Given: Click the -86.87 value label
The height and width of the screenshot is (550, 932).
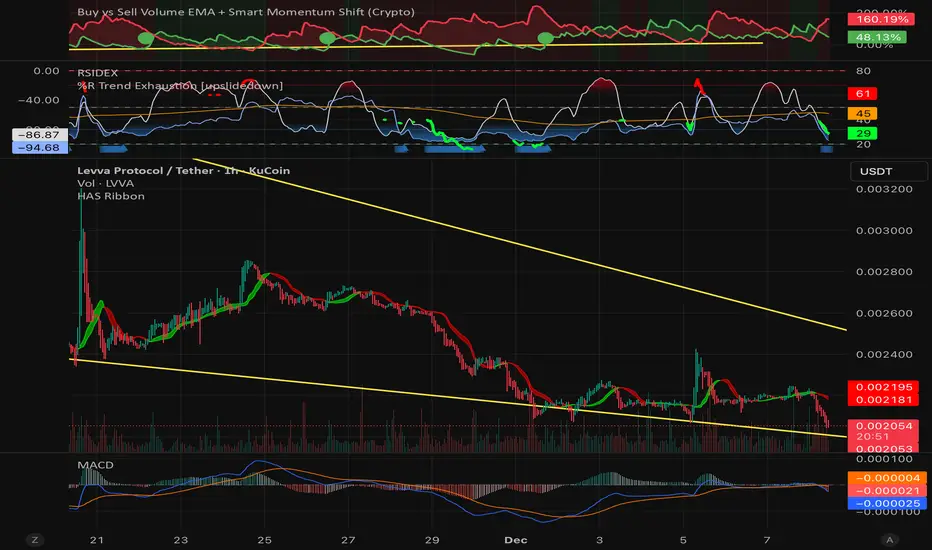Looking at the screenshot, I should click(39, 135).
